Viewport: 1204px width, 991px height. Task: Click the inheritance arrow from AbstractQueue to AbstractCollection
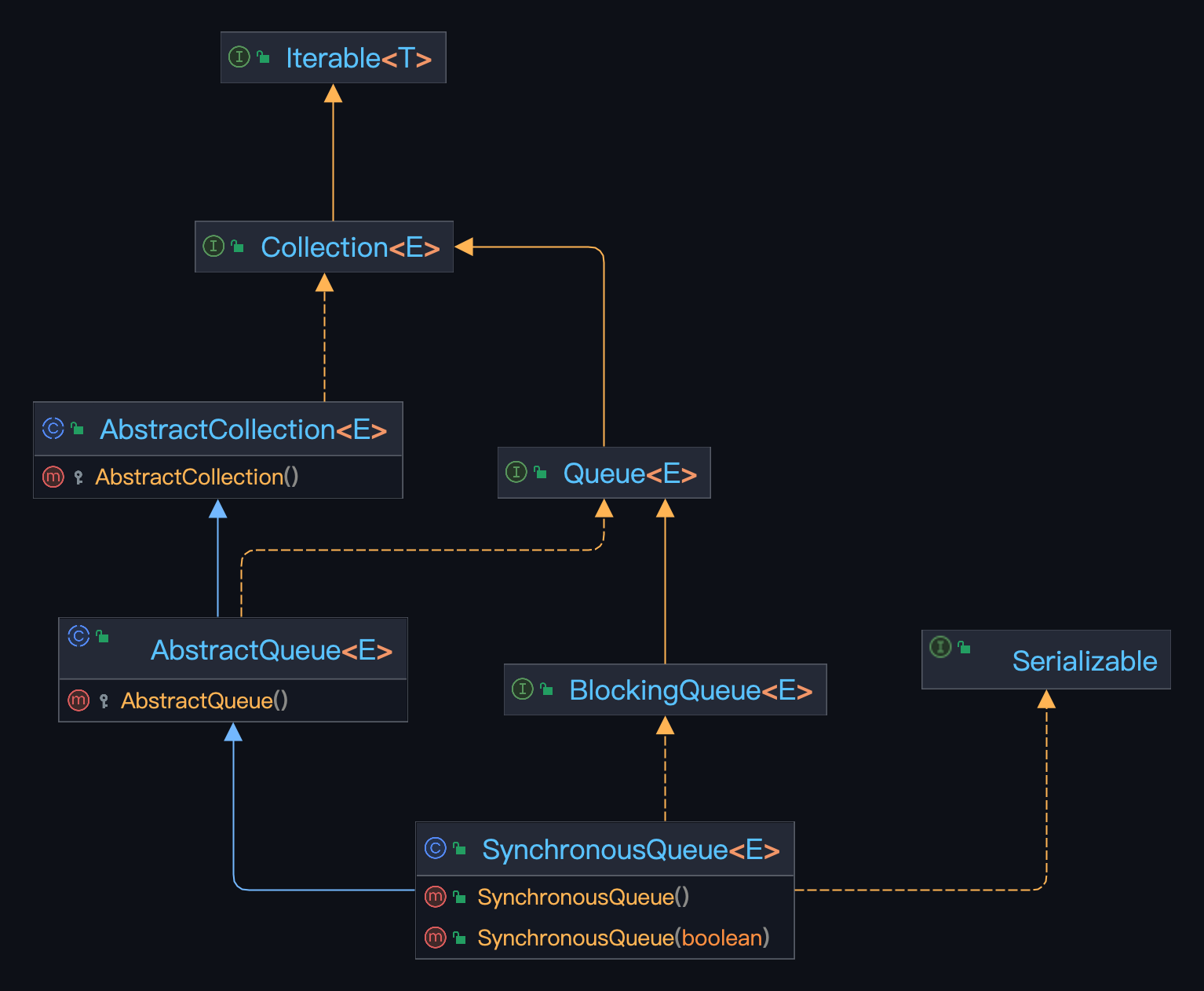pyautogui.click(x=217, y=565)
